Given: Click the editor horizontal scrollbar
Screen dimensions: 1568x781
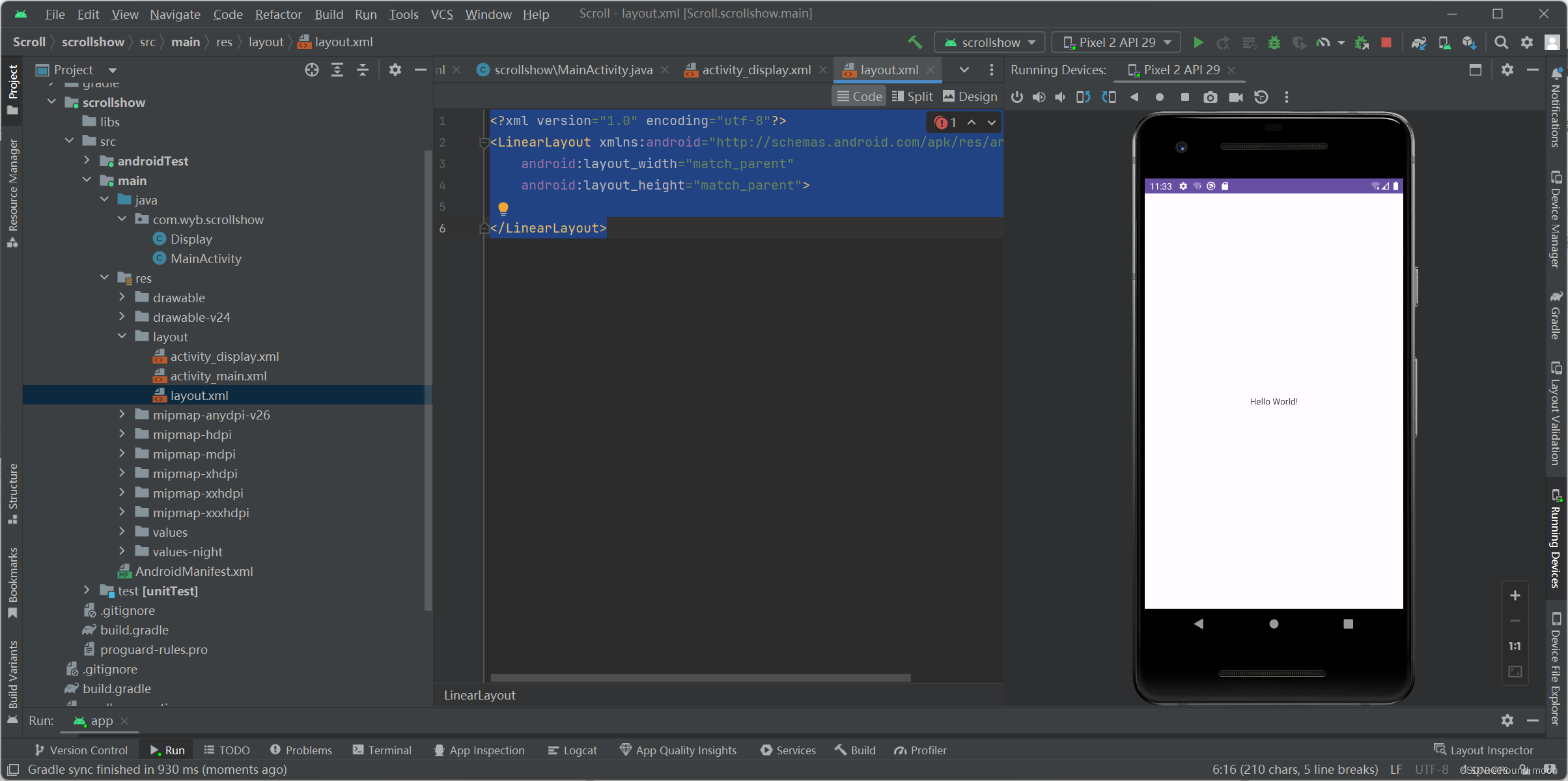Looking at the screenshot, I should [701, 678].
